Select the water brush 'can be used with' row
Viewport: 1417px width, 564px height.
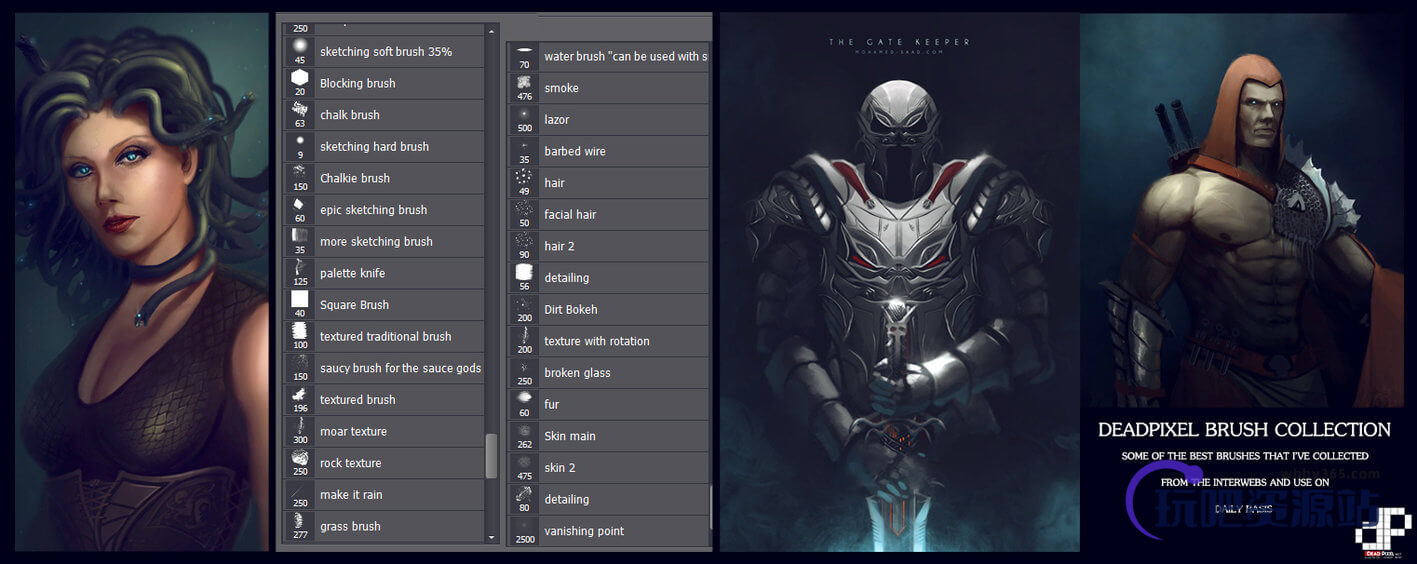[609, 56]
